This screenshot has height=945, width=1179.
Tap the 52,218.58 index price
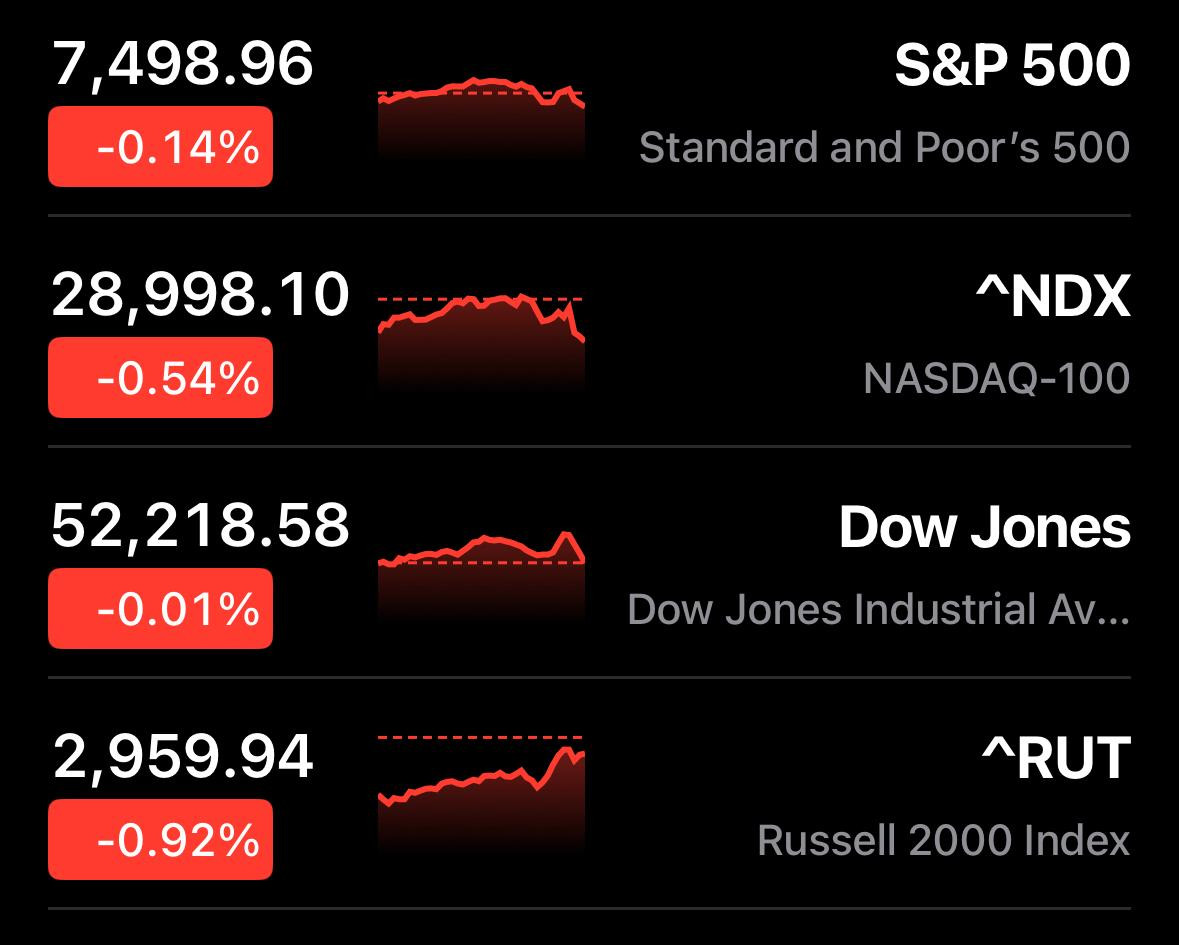click(201, 526)
